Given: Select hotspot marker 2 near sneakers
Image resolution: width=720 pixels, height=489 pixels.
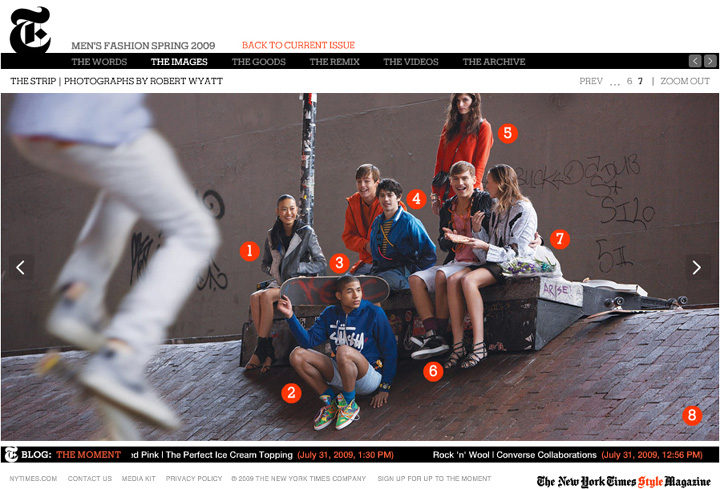Looking at the screenshot, I should 291,393.
